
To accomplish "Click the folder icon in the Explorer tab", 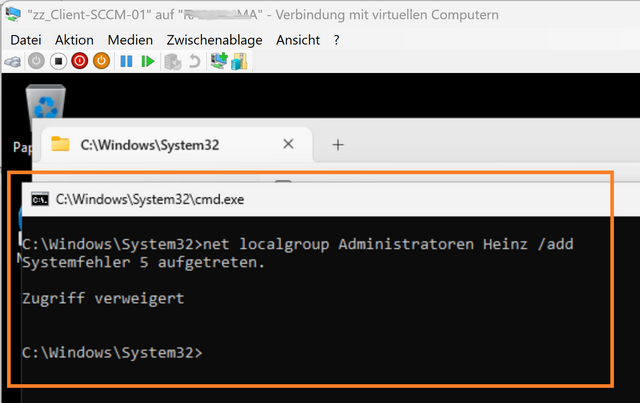I will (x=60, y=144).
